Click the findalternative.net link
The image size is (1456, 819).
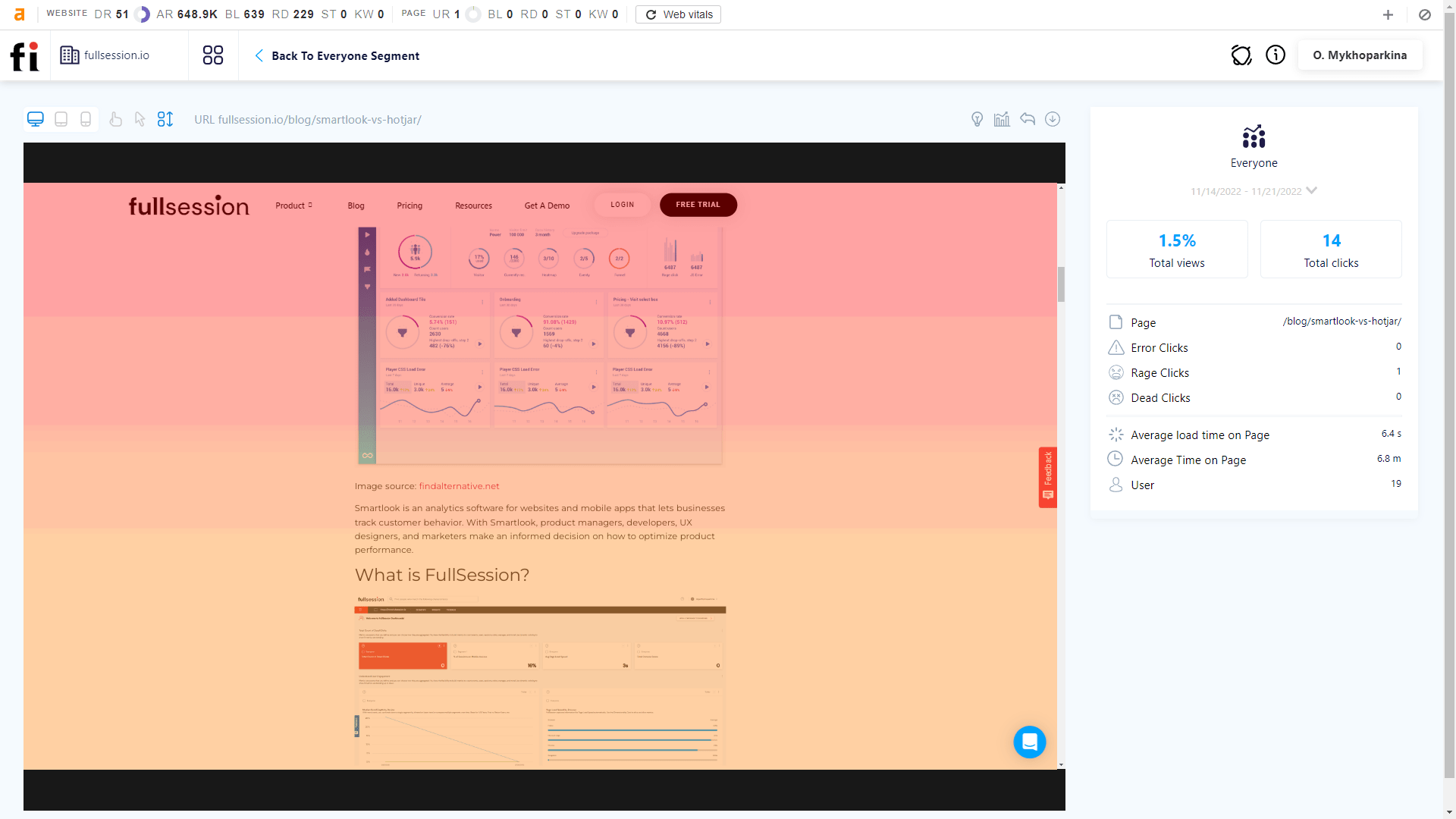pos(459,485)
